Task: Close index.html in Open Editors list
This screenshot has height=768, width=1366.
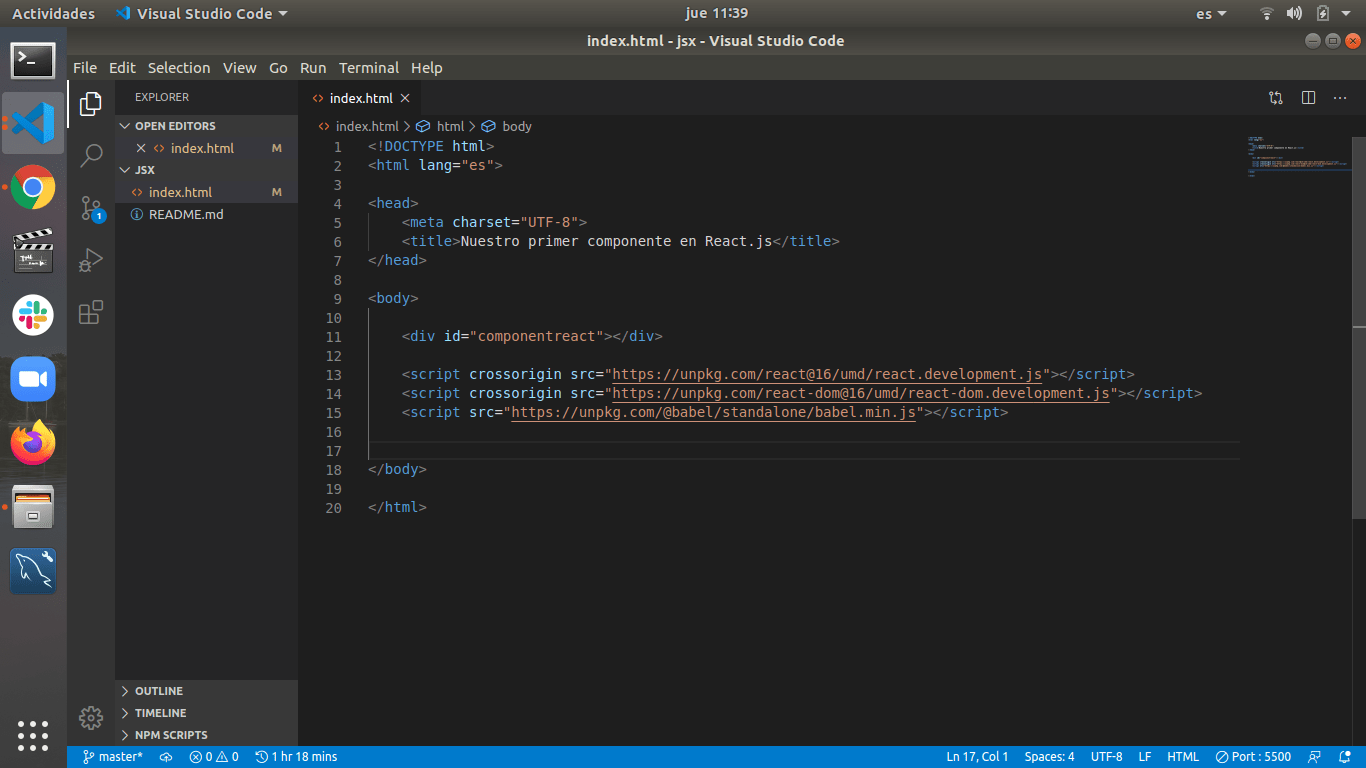Action: [x=141, y=148]
